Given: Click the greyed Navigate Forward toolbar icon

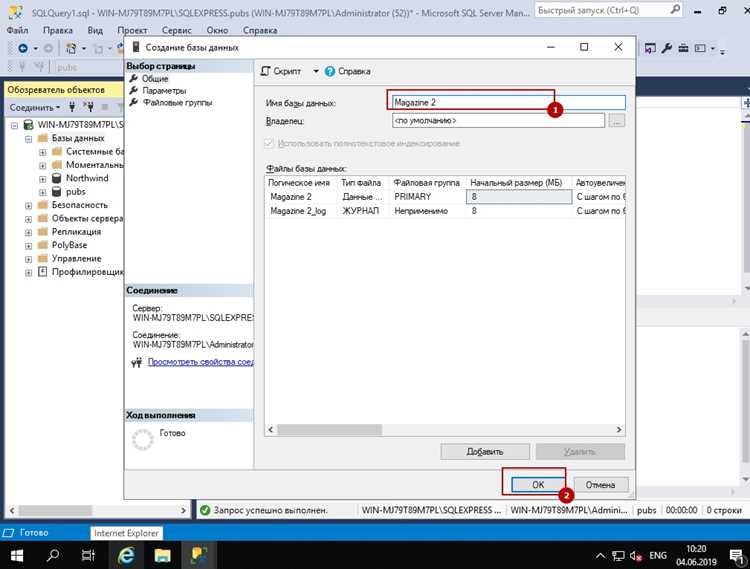Looking at the screenshot, I should tap(48, 48).
